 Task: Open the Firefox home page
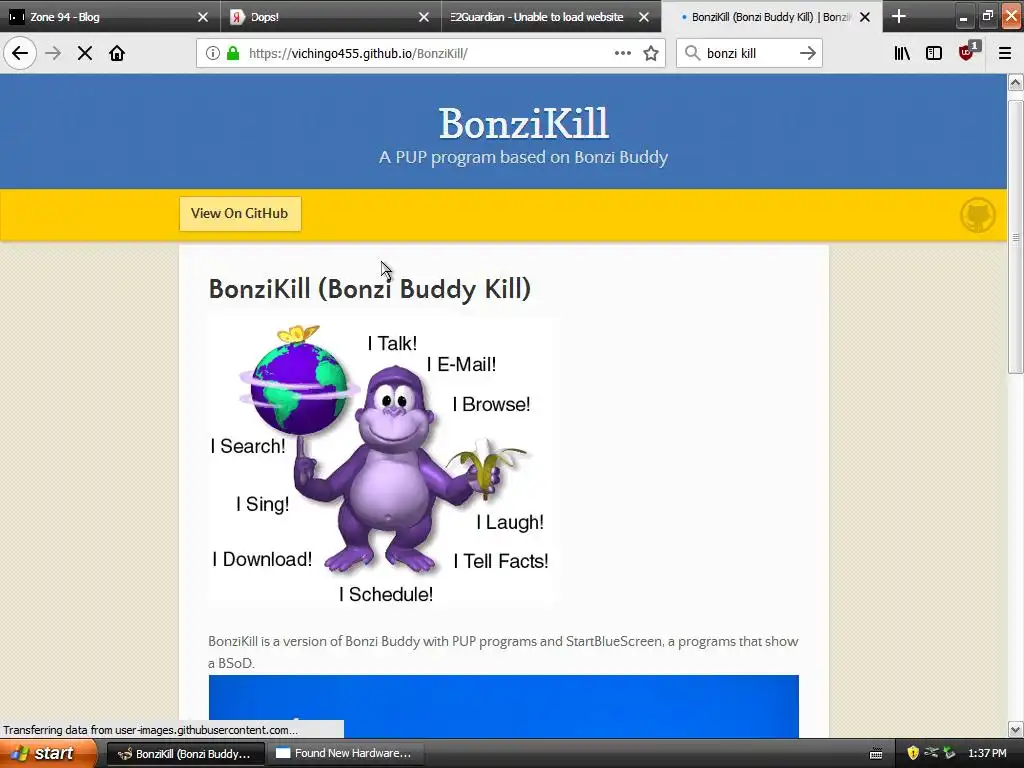coord(117,53)
